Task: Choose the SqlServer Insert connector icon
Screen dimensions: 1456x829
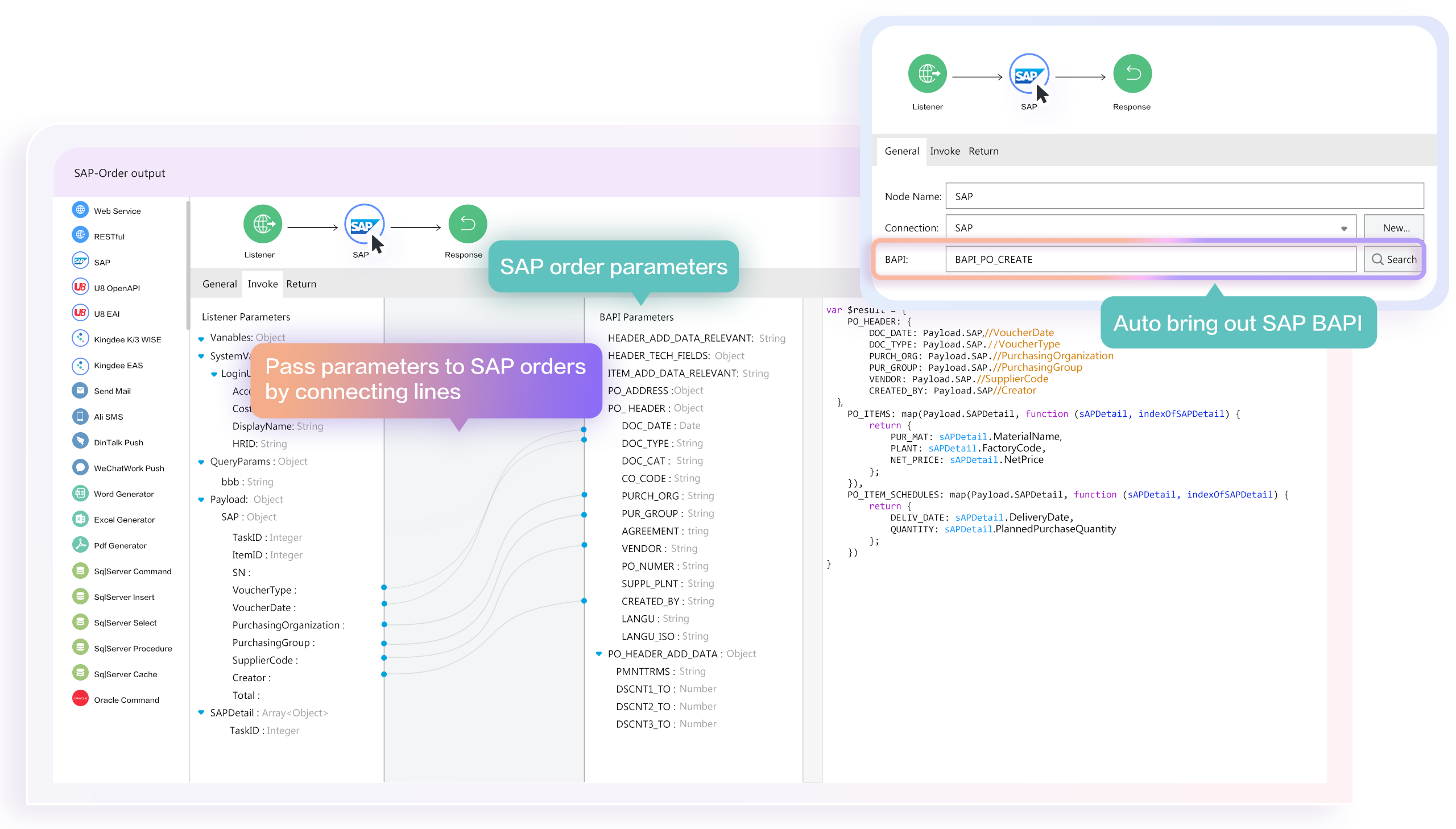Action: click(80, 596)
